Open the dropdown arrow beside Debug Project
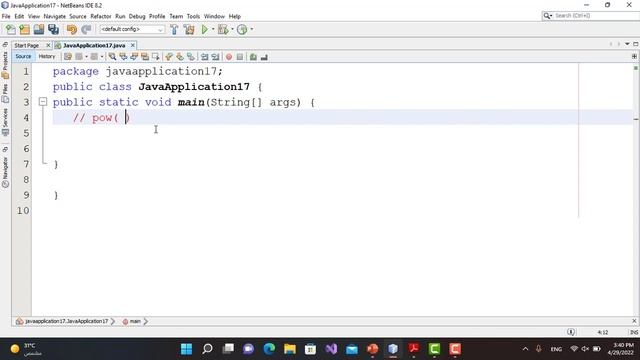The width and height of the screenshot is (640, 360). (232, 29)
